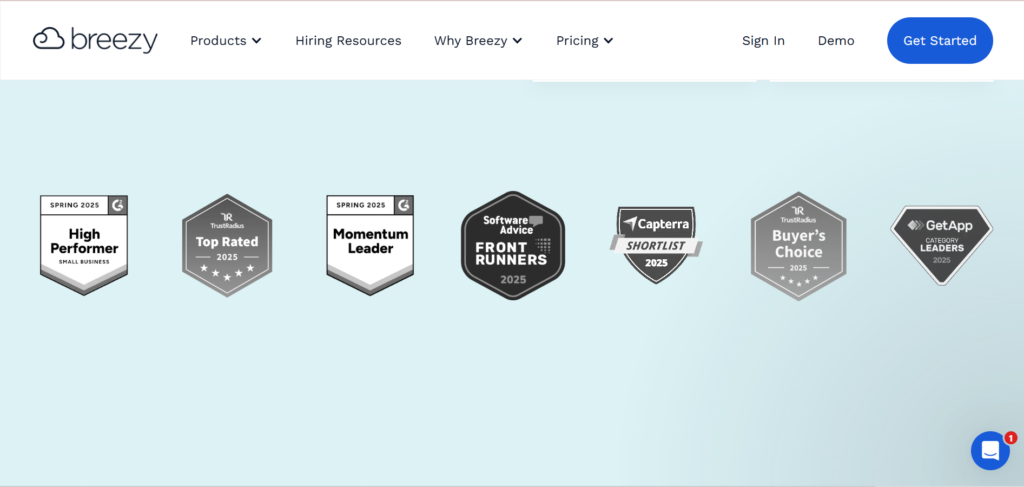This screenshot has width=1024, height=487.
Task: Click the TrustRadius Top Rated badge
Action: (227, 245)
